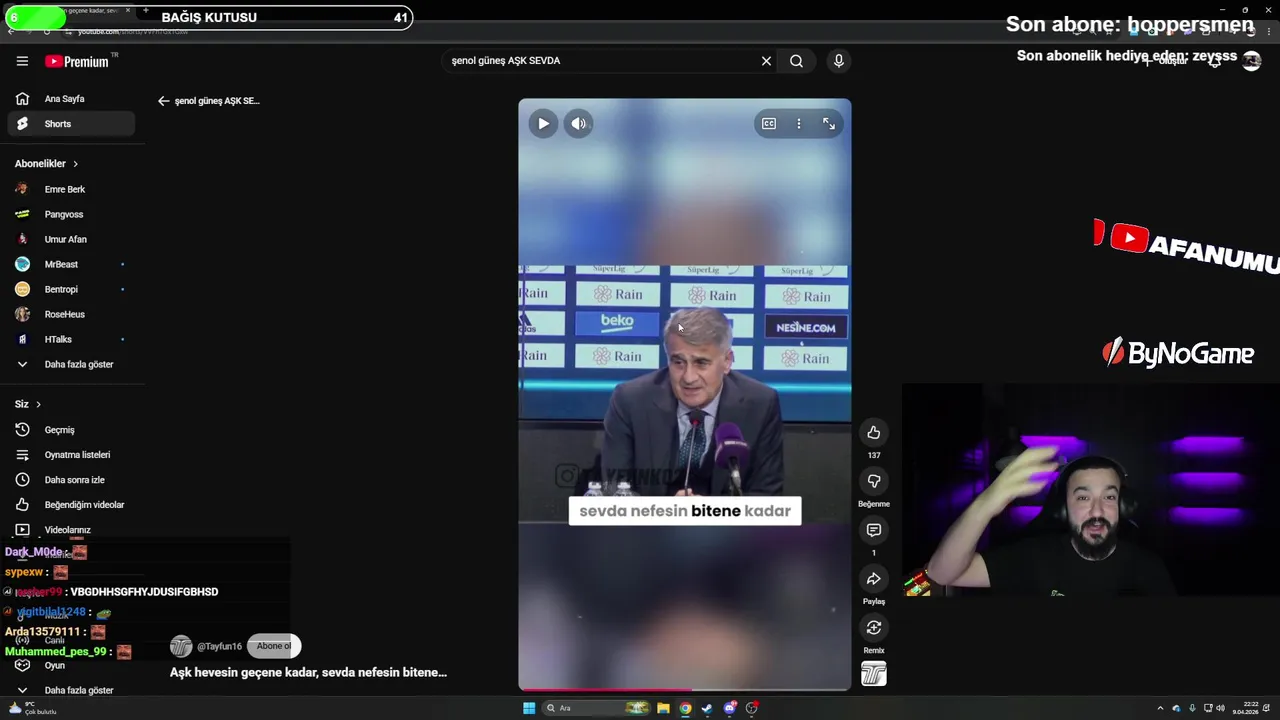Open Discord from the taskbar
This screenshot has height=720, width=1280.
click(x=730, y=708)
